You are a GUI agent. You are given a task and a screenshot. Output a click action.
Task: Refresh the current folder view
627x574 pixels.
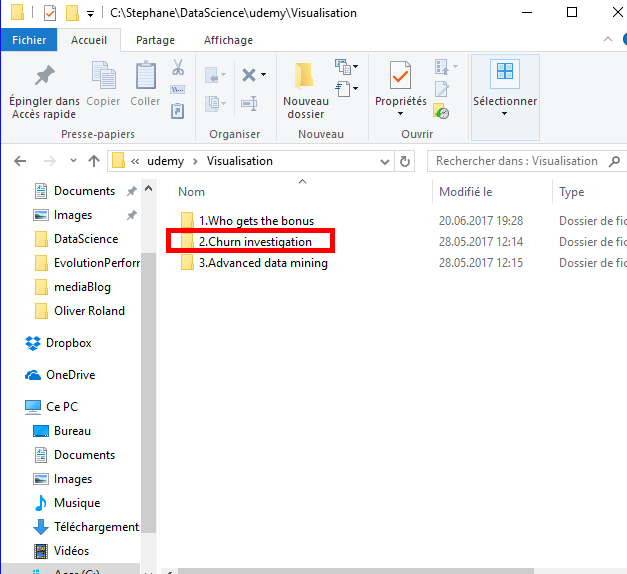pyautogui.click(x=405, y=161)
